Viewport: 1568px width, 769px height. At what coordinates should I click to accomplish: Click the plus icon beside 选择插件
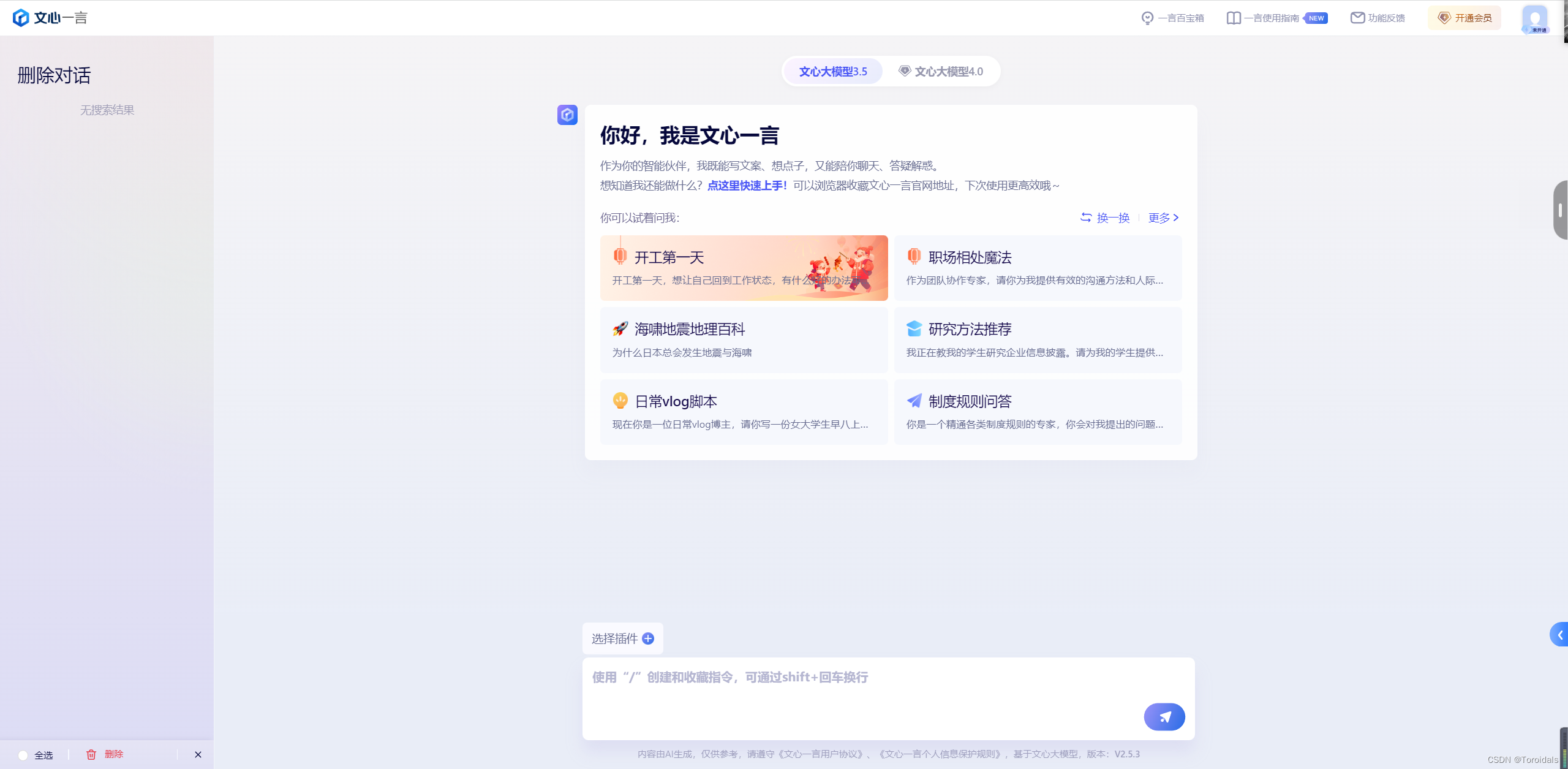(x=648, y=638)
